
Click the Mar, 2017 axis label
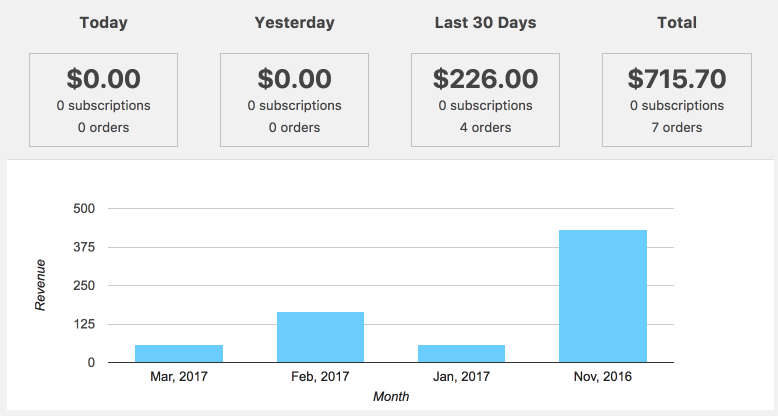179,377
